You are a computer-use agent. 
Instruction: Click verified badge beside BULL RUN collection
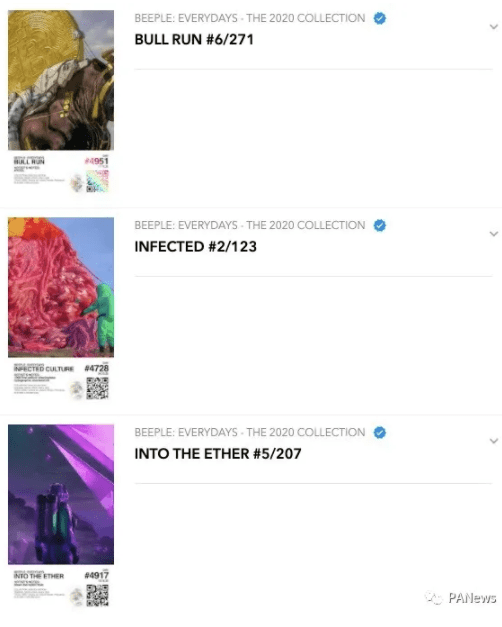pos(380,18)
